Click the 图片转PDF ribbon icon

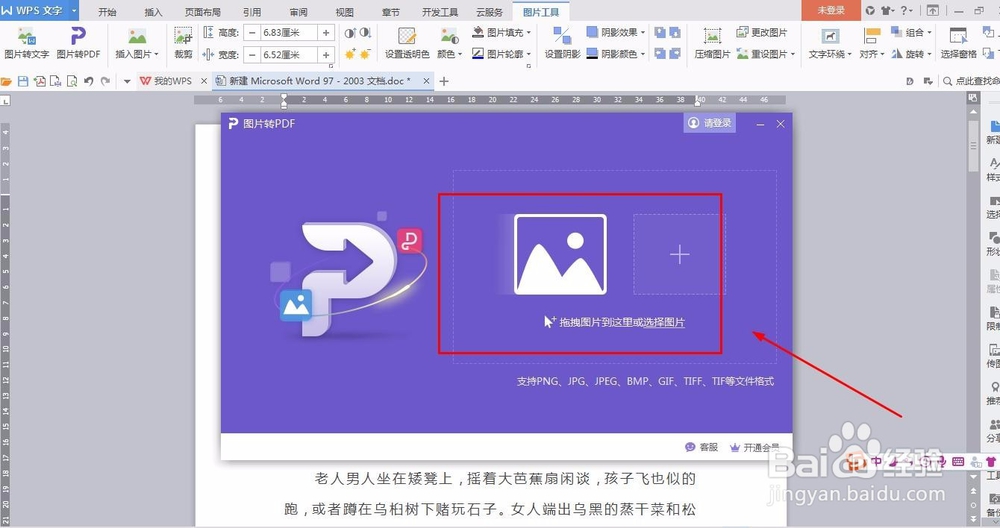tap(78, 43)
